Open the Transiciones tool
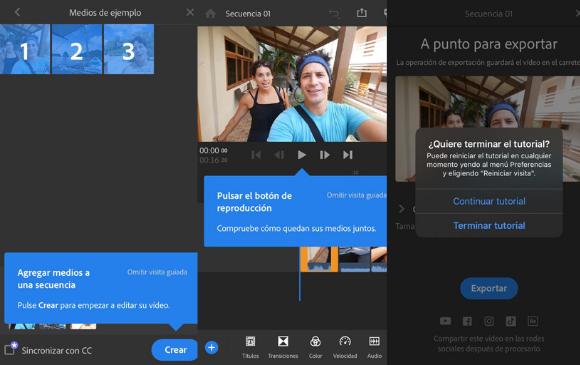Screen dimensions: 580x365 point(283,347)
